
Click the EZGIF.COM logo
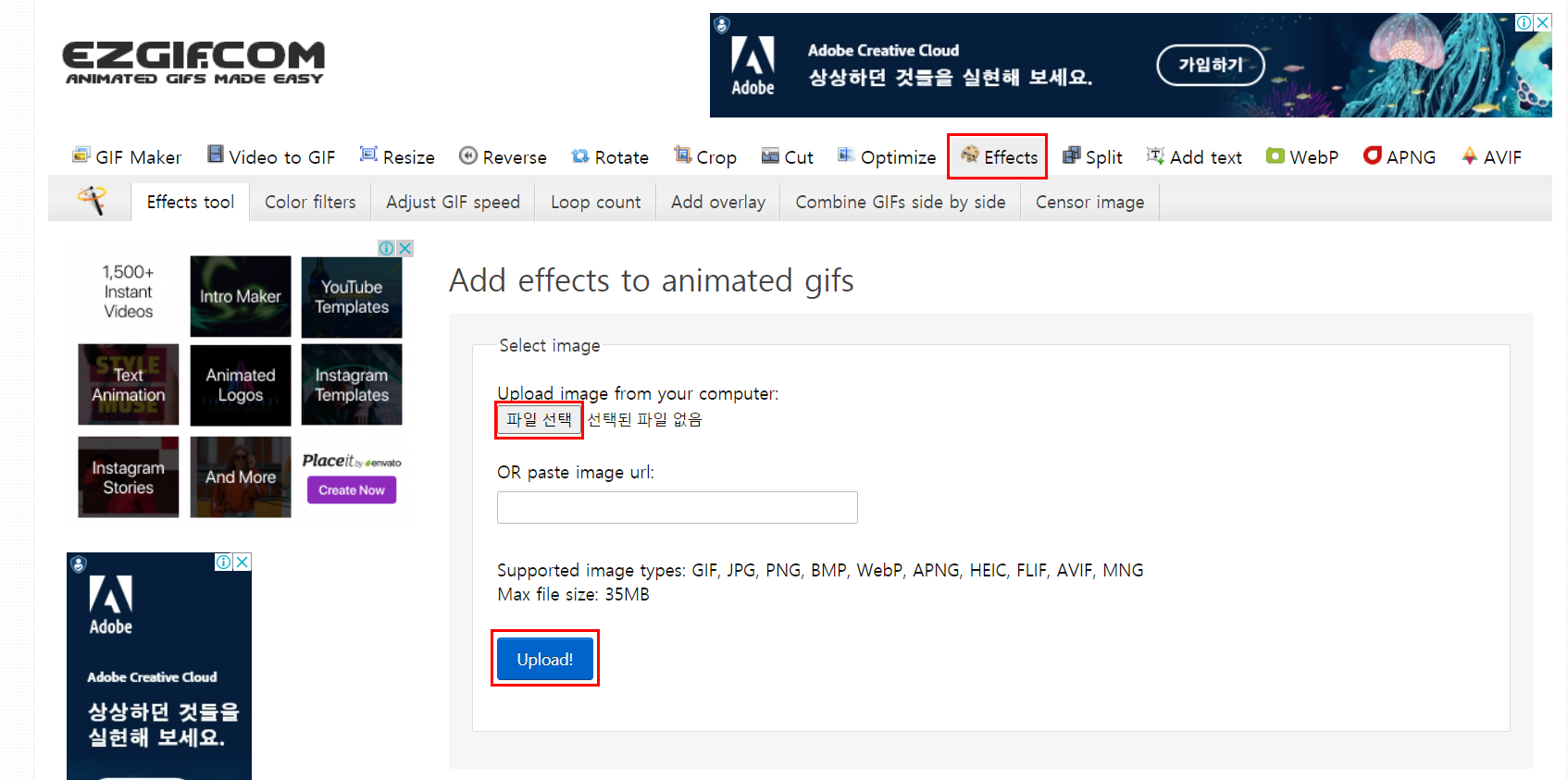[193, 63]
